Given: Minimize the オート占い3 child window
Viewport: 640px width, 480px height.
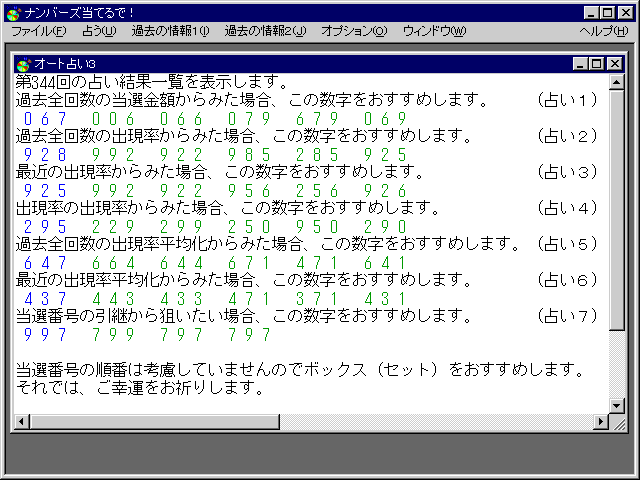Looking at the screenshot, I should point(580,64).
